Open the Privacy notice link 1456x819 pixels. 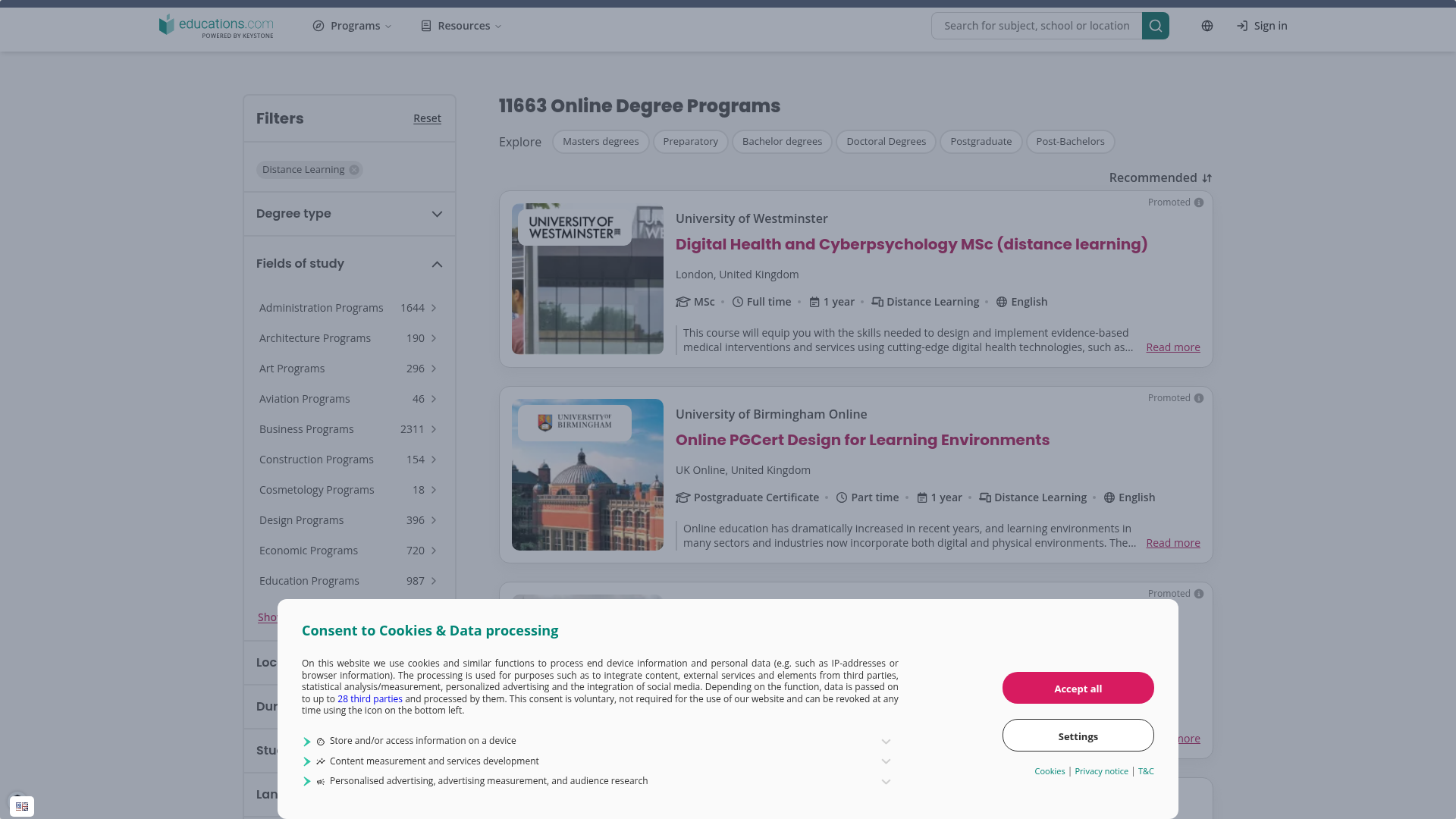1101,771
